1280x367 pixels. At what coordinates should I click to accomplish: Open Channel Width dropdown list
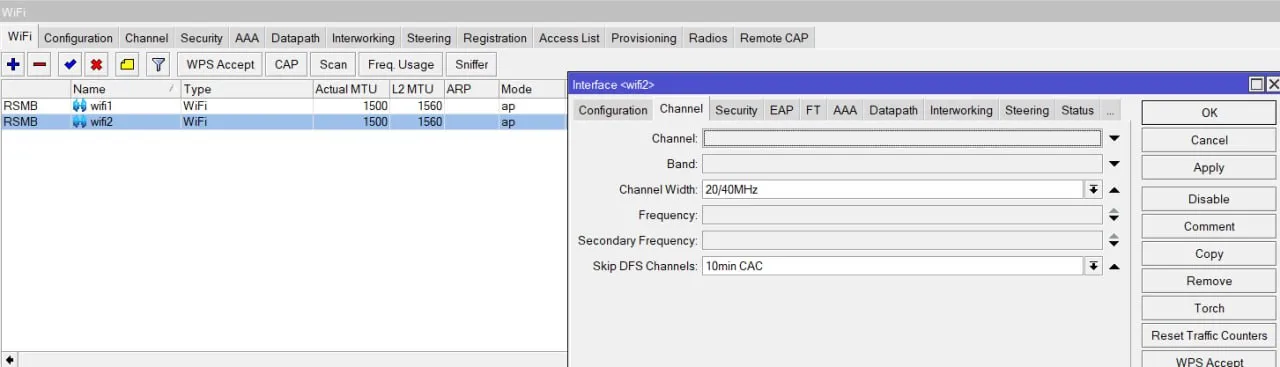pyautogui.click(x=1094, y=189)
